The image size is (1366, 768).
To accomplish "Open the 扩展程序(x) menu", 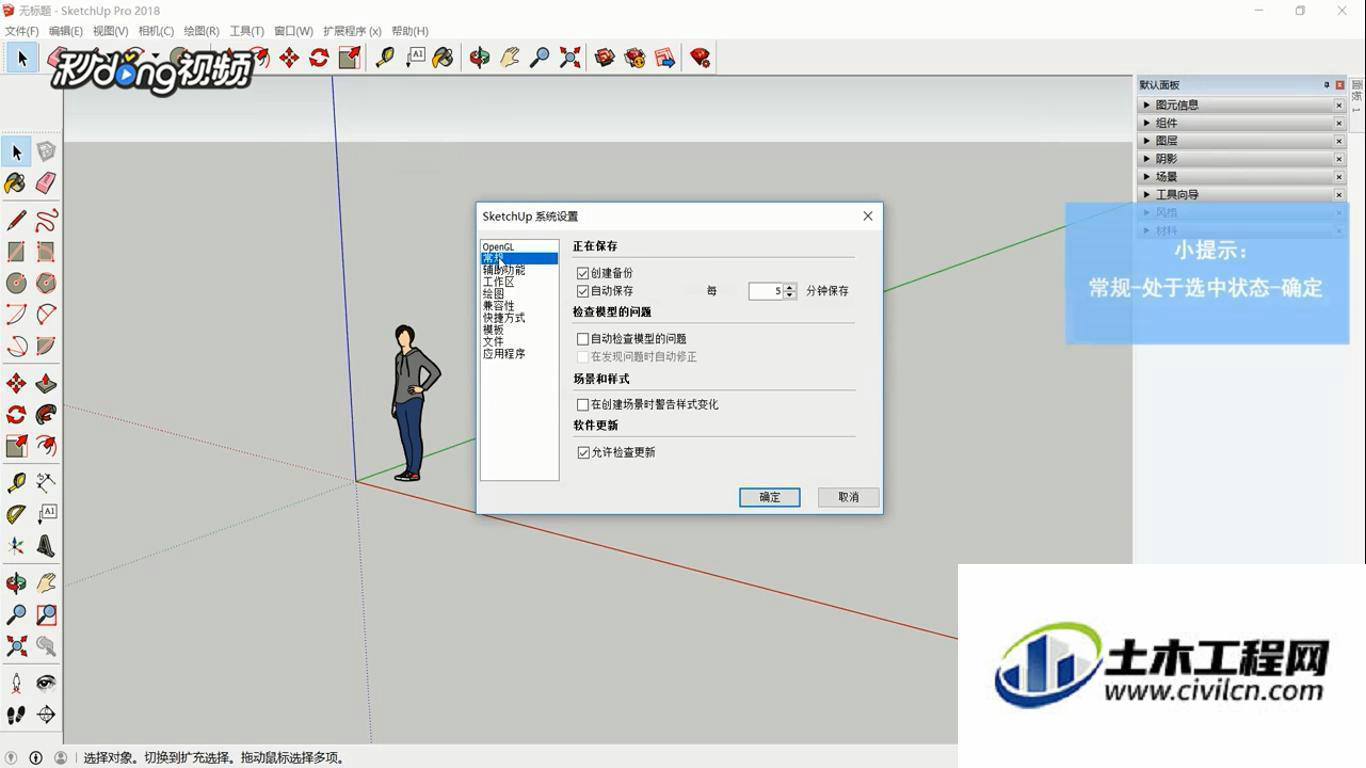I will [x=352, y=31].
